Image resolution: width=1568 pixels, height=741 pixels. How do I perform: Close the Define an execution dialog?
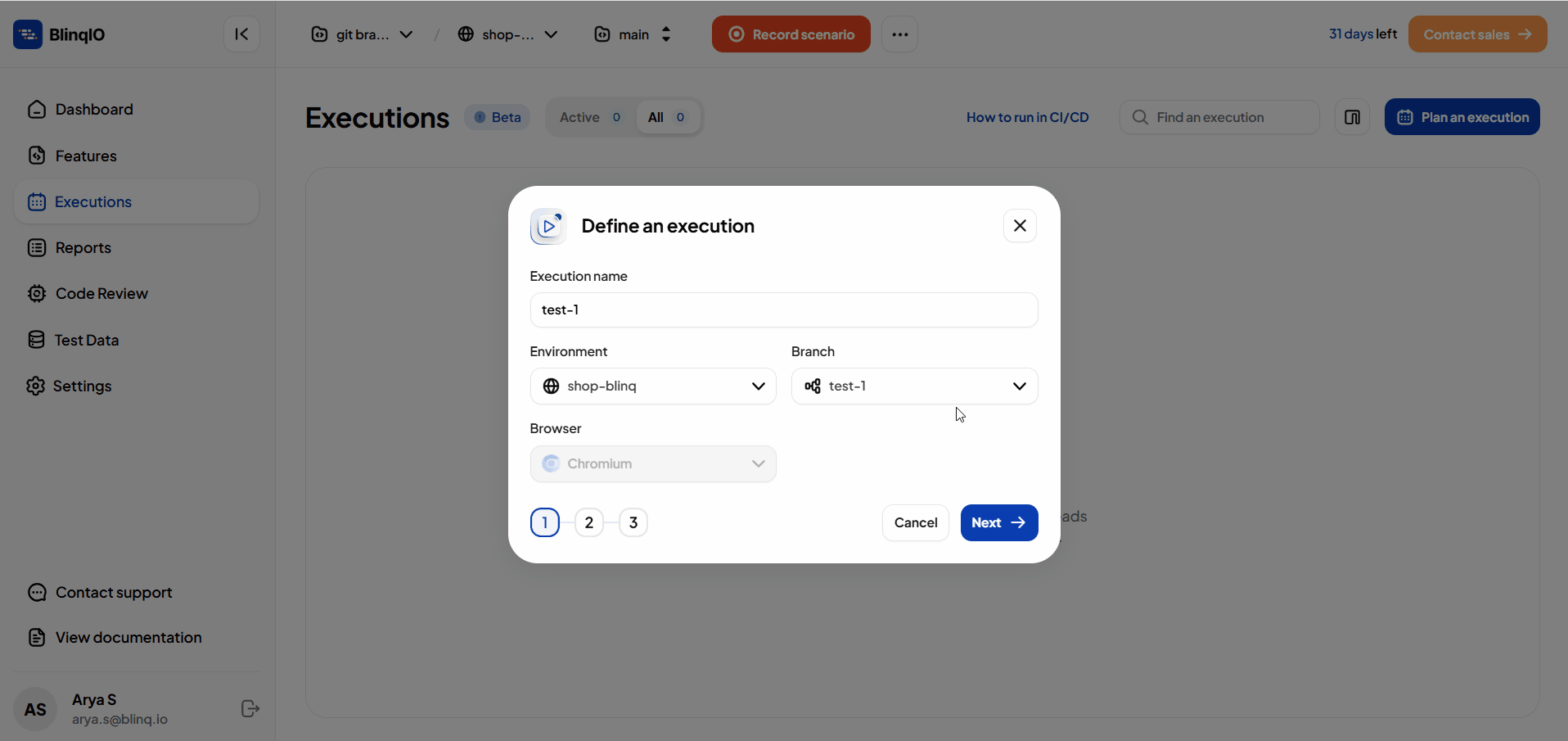click(1020, 226)
